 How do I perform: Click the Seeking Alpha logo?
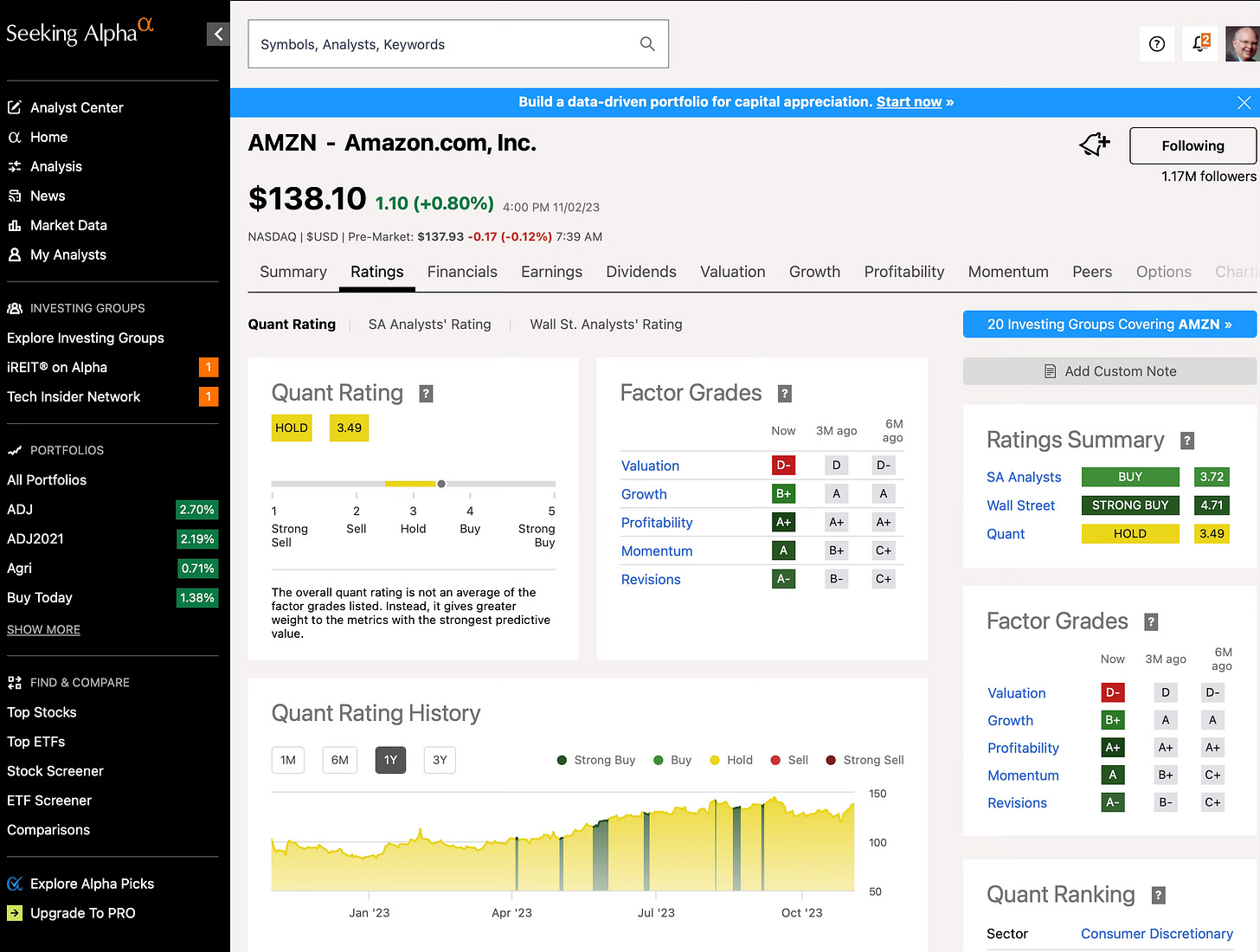click(80, 32)
